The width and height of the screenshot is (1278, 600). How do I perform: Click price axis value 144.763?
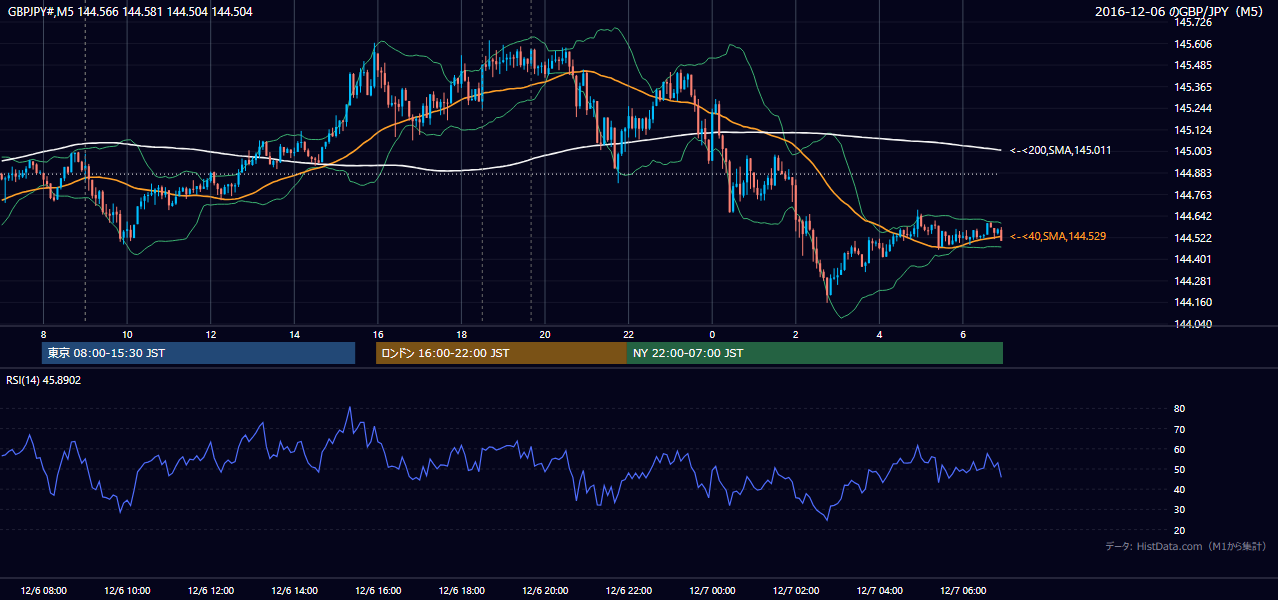click(1192, 195)
